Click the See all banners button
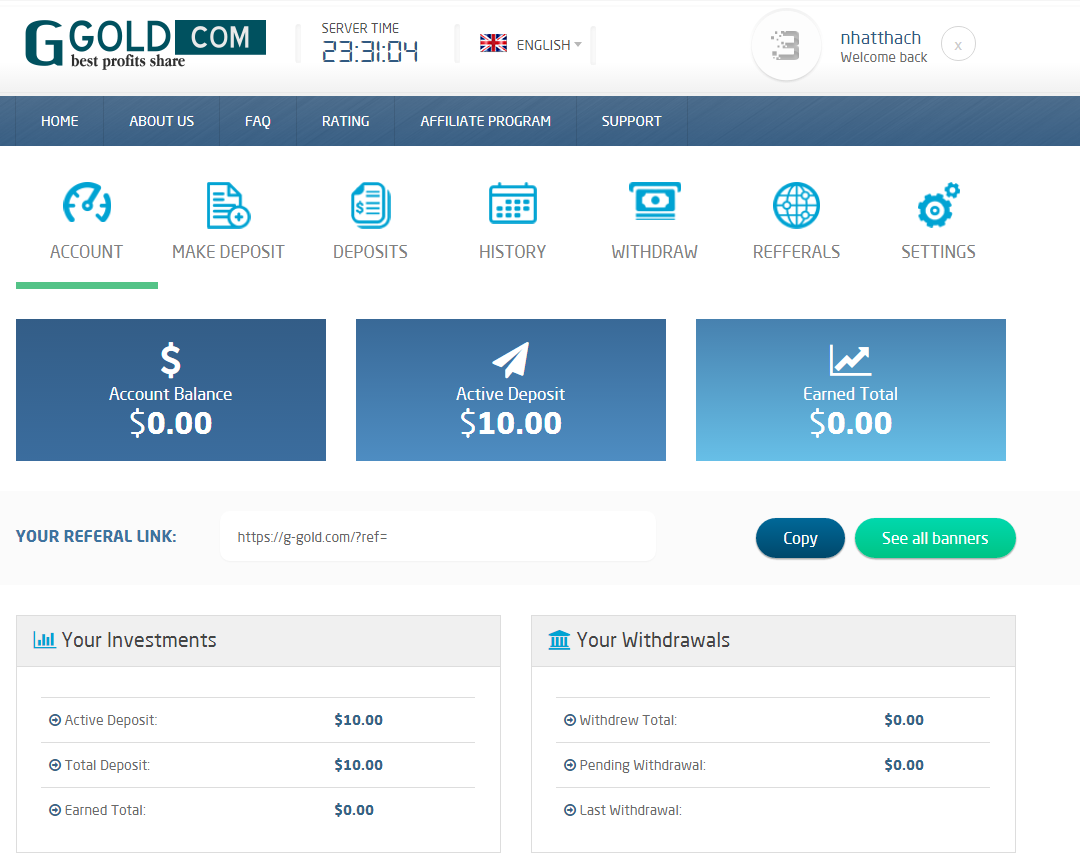Screen dimensions: 1080x863 pyautogui.click(x=935, y=538)
